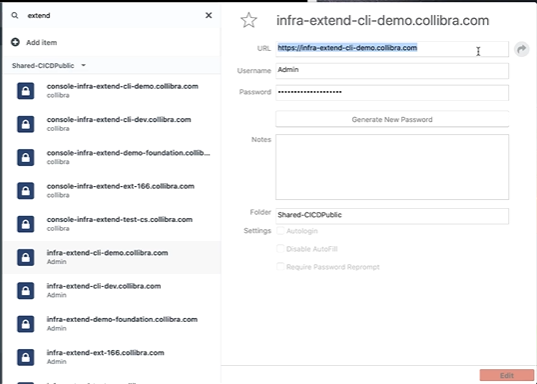
Task: Select console-infra-extend-test-cs.collibra.com entry
Action: pyautogui.click(x=112, y=224)
